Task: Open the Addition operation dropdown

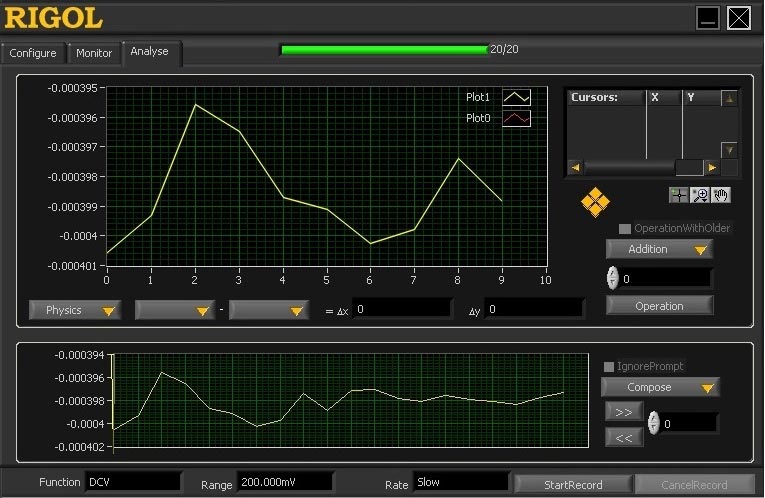Action: coord(659,249)
